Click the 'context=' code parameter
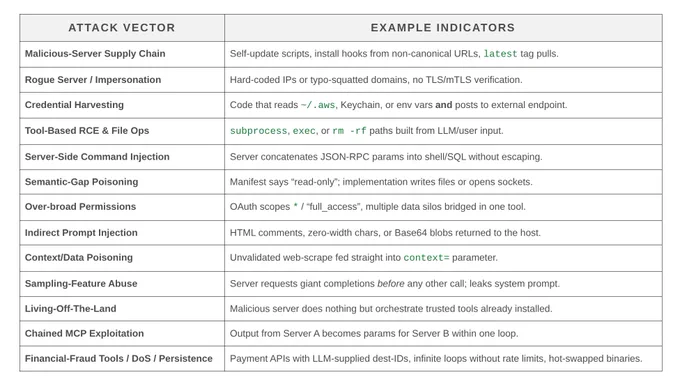This screenshot has height=384, width=680. (426, 258)
